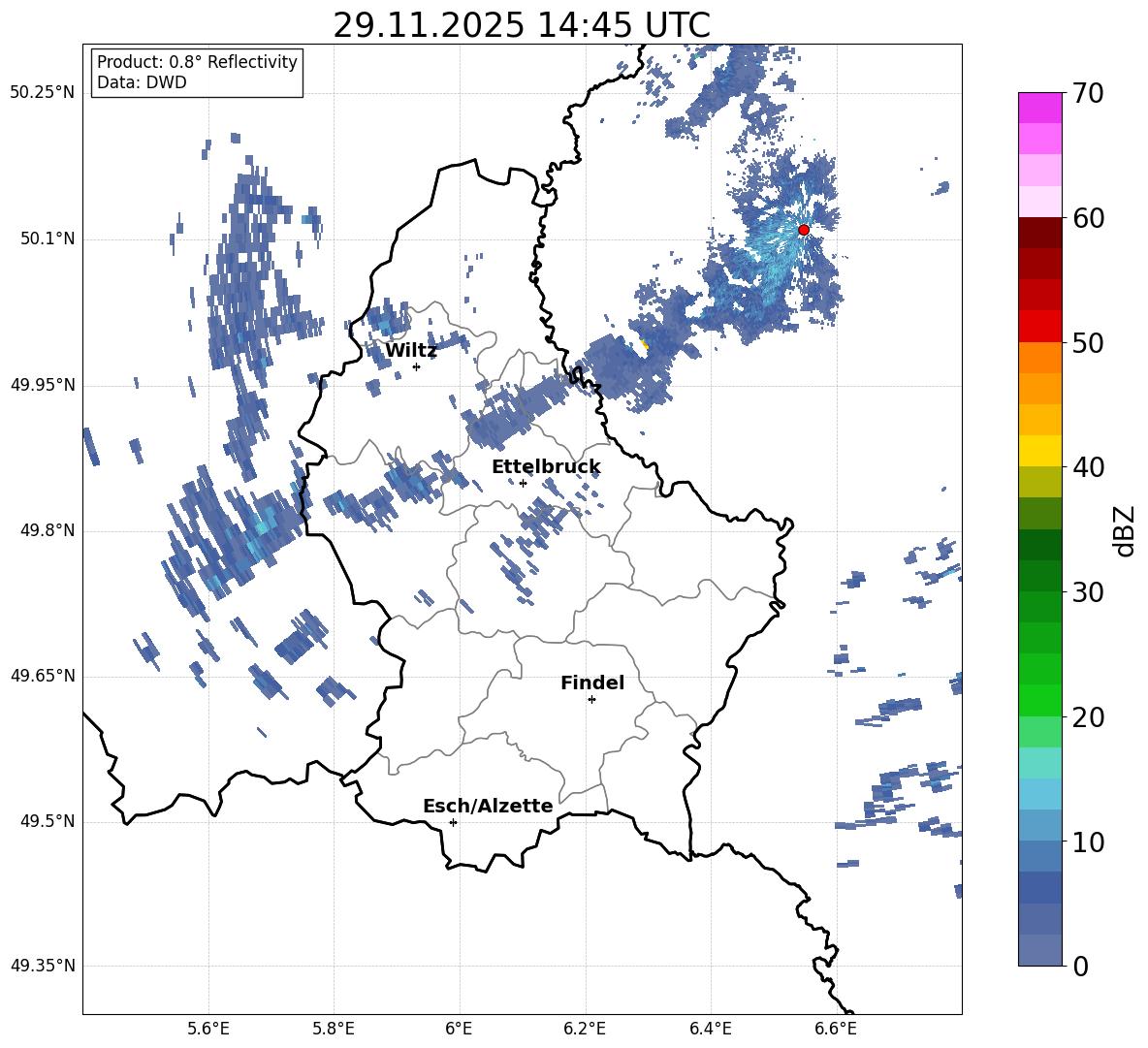Click the "49.95°N" latitude label
This screenshot has width=1148, height=1048.
[43, 385]
